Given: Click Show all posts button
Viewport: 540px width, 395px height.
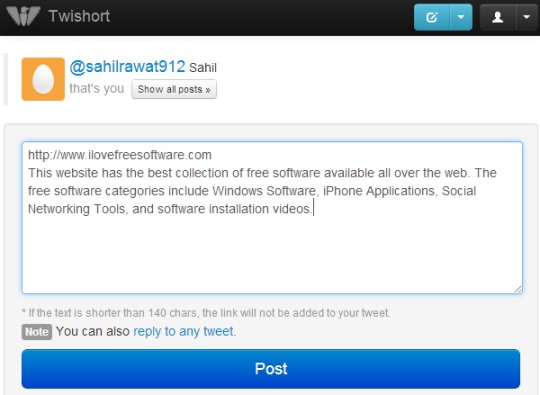Looking at the screenshot, I should coord(174,90).
